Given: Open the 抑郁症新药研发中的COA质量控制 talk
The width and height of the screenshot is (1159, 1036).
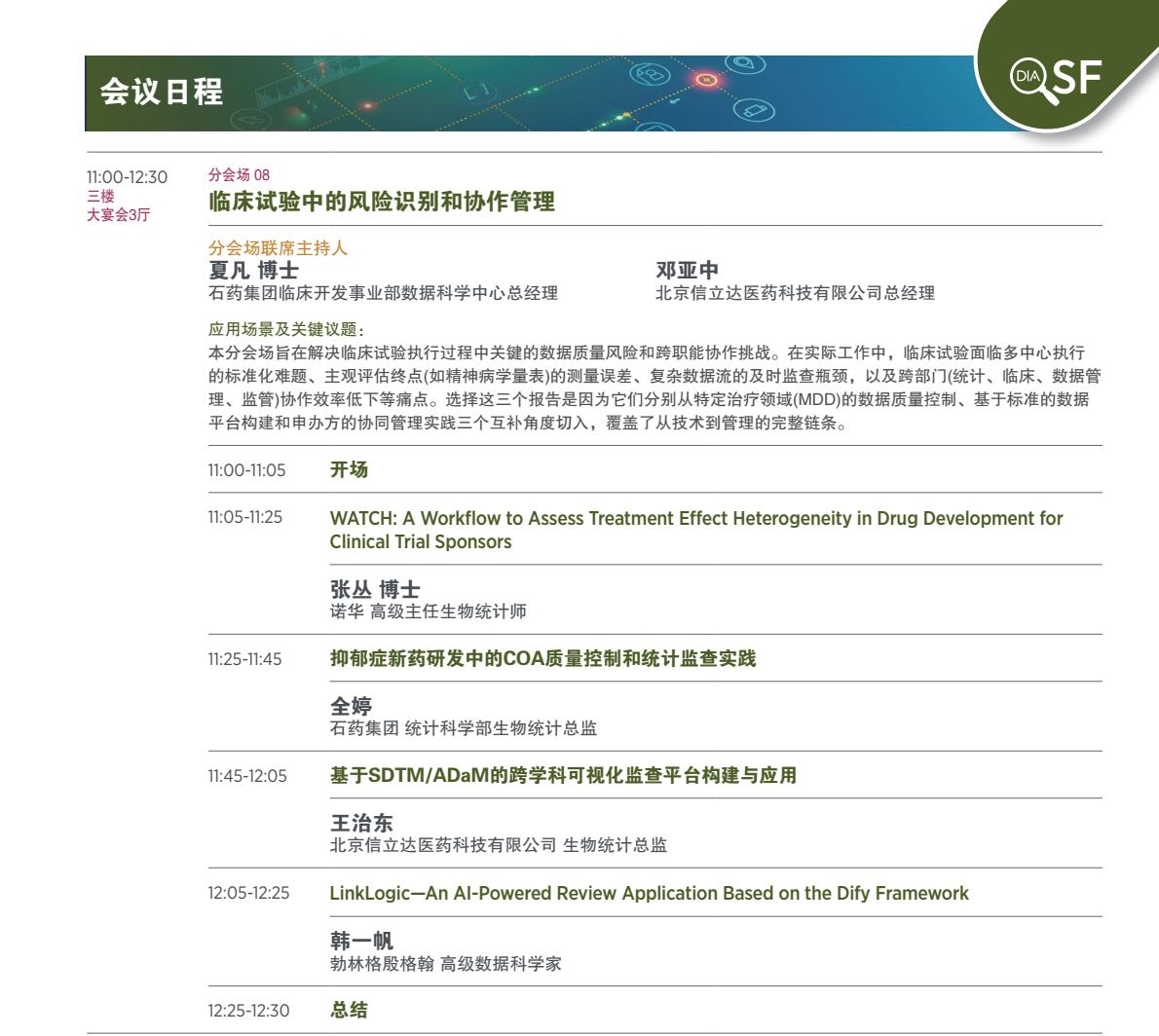Looking at the screenshot, I should click(542, 659).
